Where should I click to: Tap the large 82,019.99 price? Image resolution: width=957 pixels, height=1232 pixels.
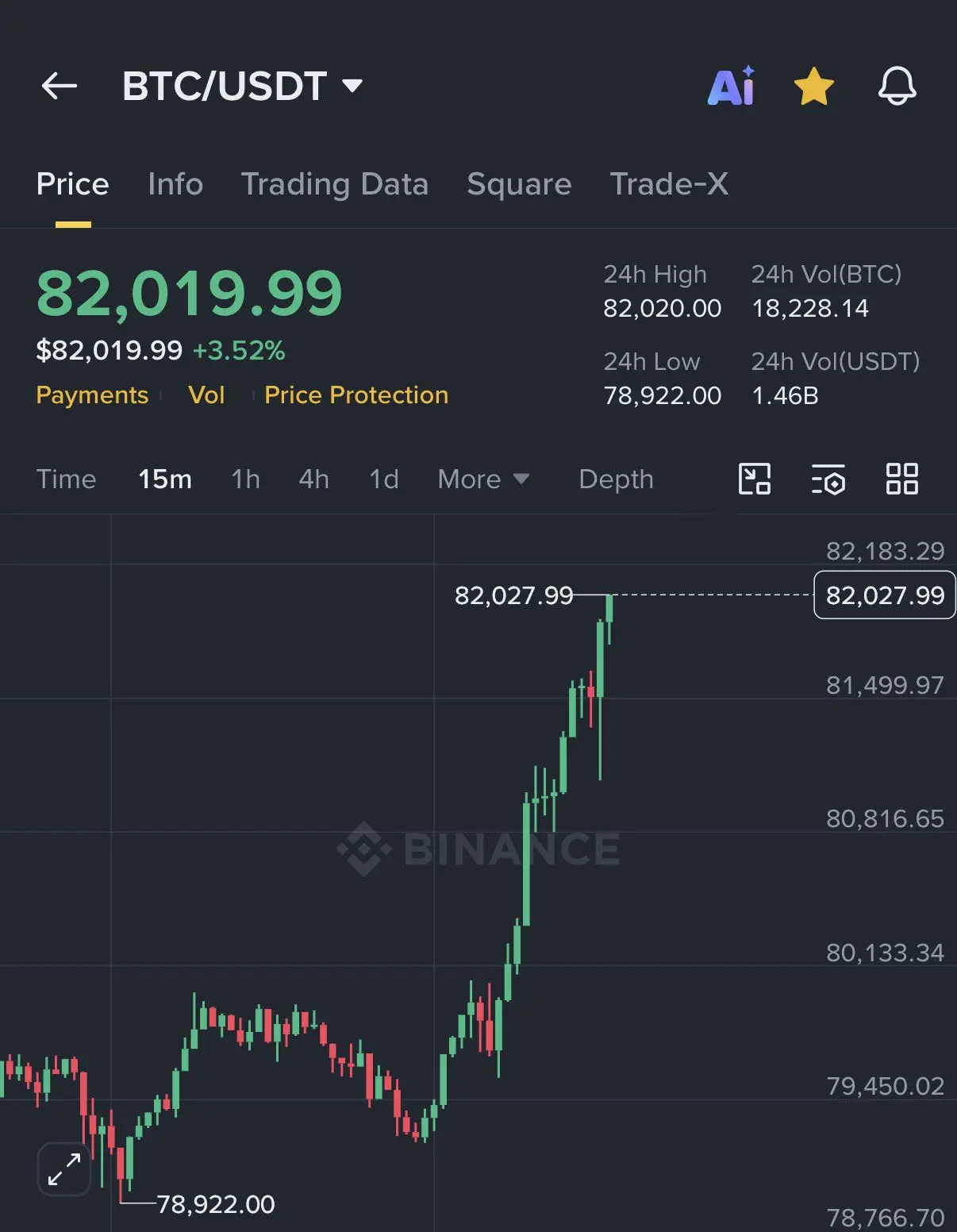pyautogui.click(x=189, y=294)
